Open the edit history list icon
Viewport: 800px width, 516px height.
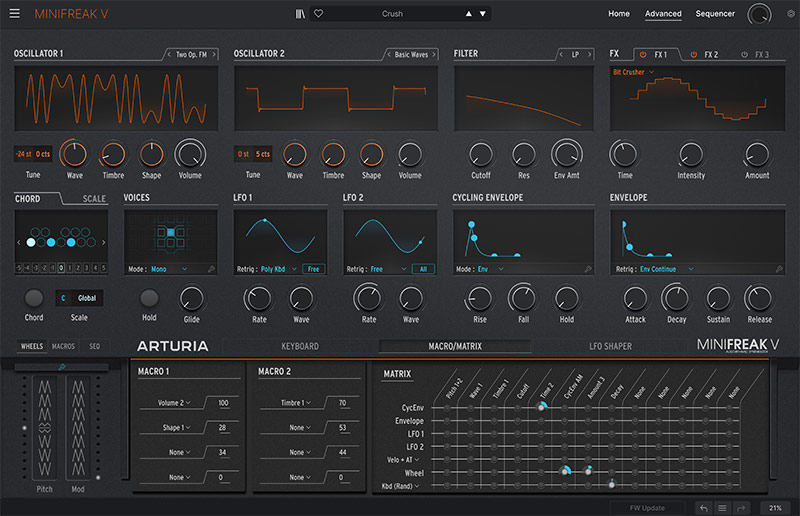click(x=723, y=508)
